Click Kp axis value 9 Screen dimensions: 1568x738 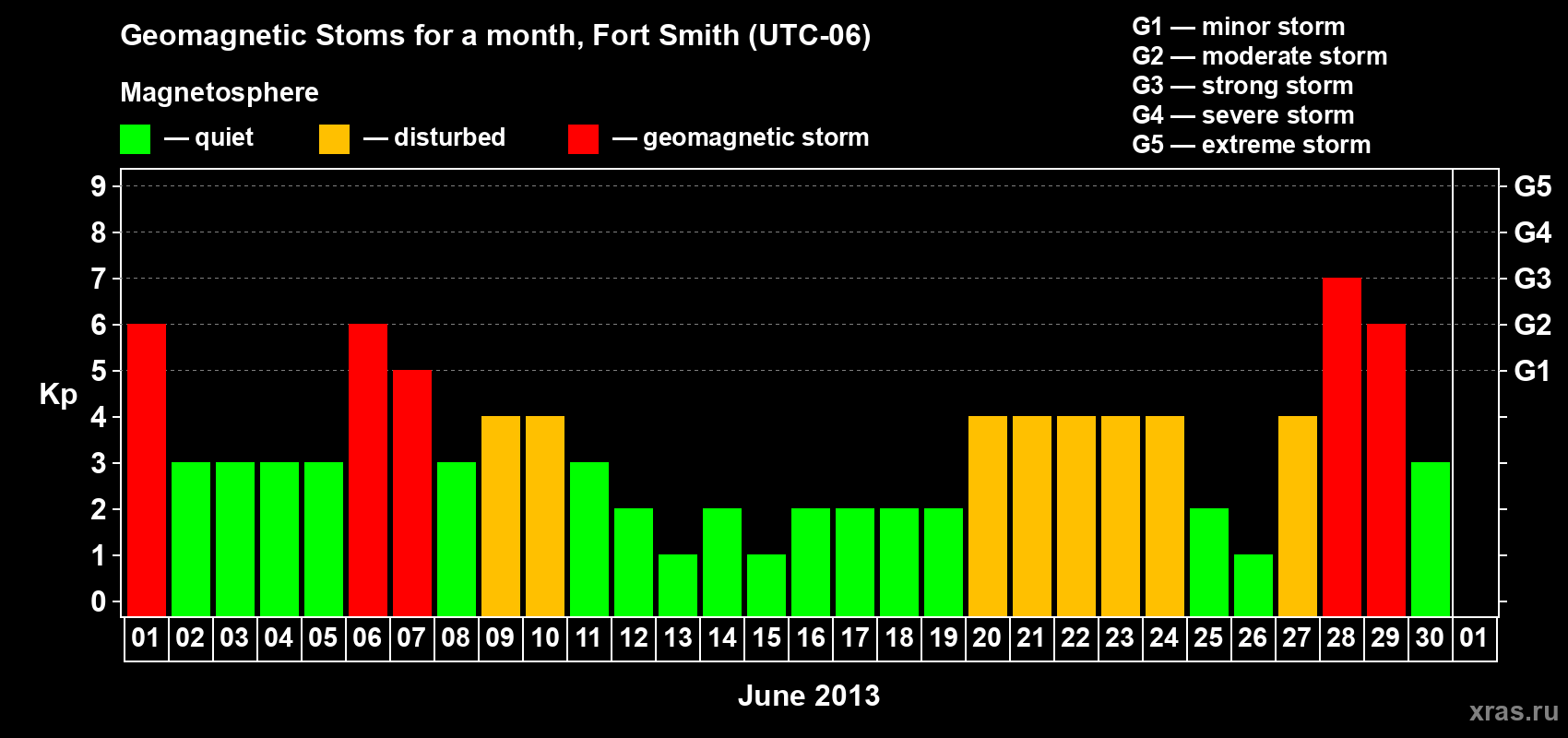[99, 186]
